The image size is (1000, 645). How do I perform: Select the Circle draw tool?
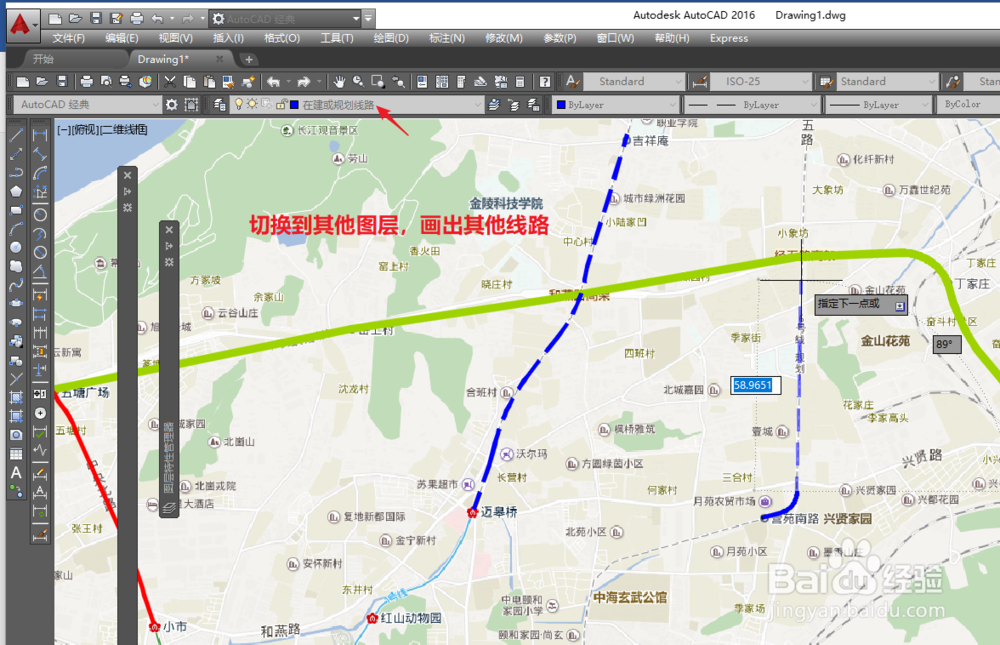[17, 247]
